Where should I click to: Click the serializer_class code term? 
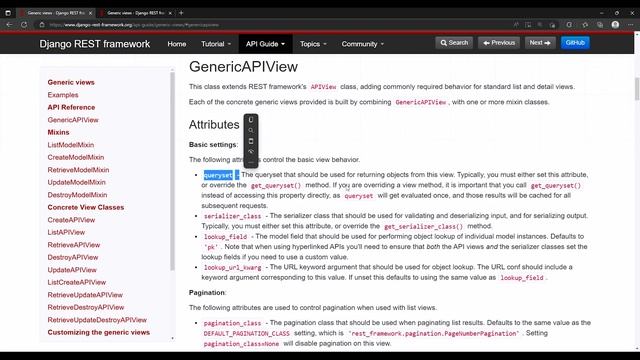coord(232,216)
